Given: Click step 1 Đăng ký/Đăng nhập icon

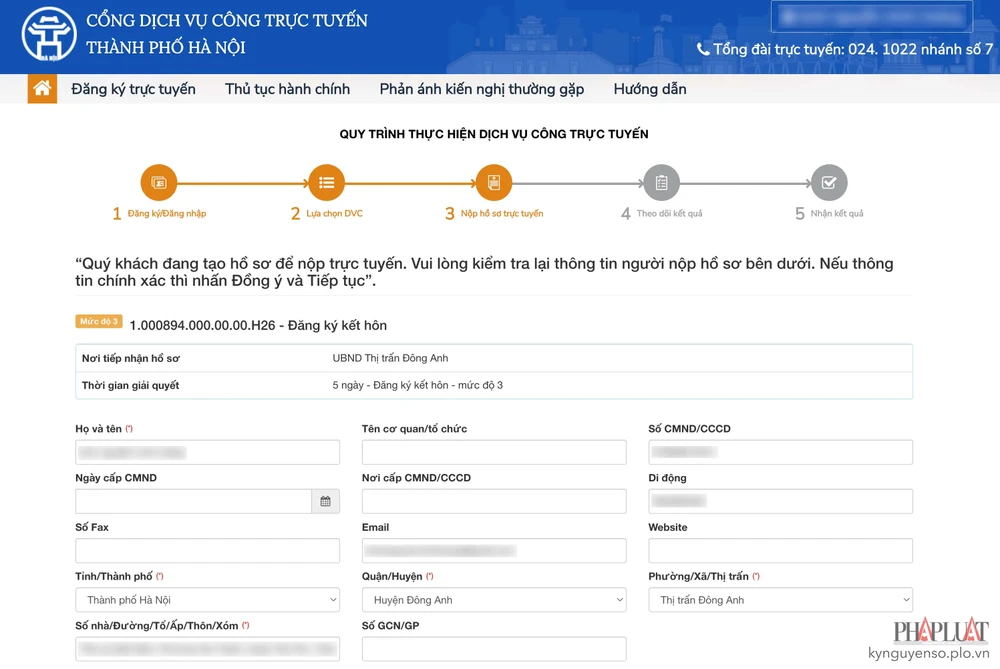Looking at the screenshot, I should point(159,183).
